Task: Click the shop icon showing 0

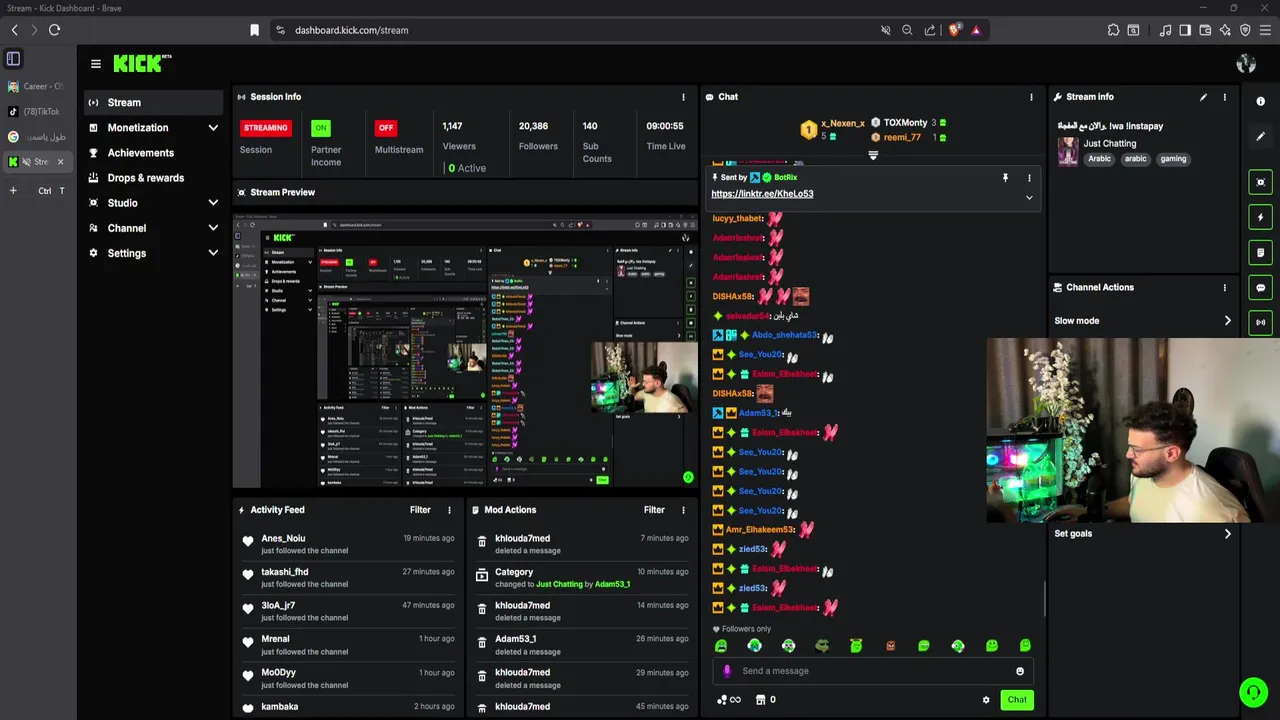Action: click(766, 700)
